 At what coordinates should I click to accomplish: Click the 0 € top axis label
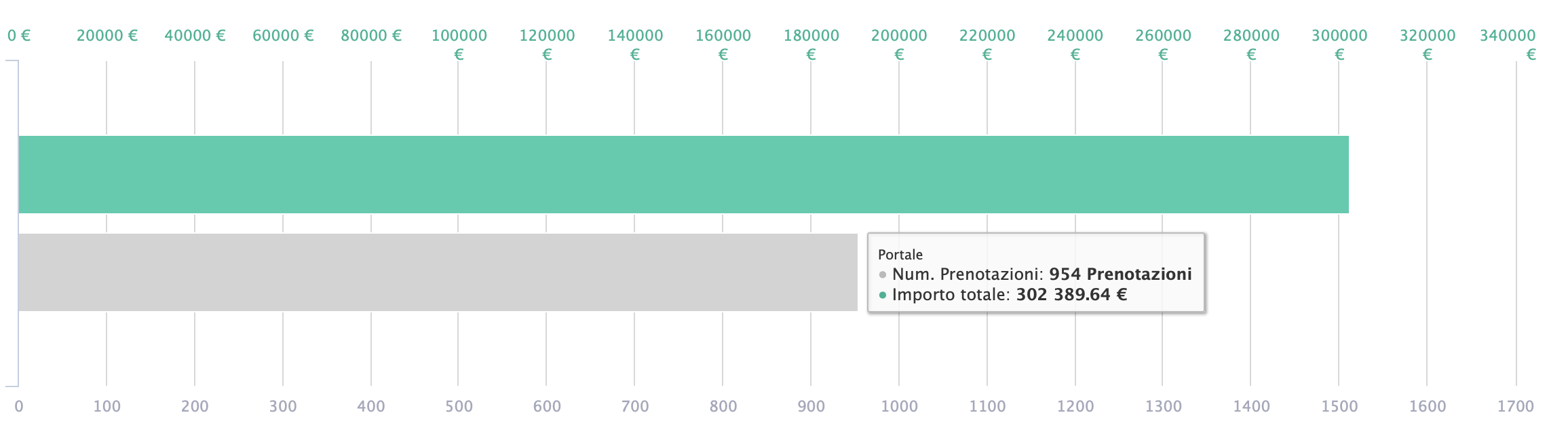(19, 35)
